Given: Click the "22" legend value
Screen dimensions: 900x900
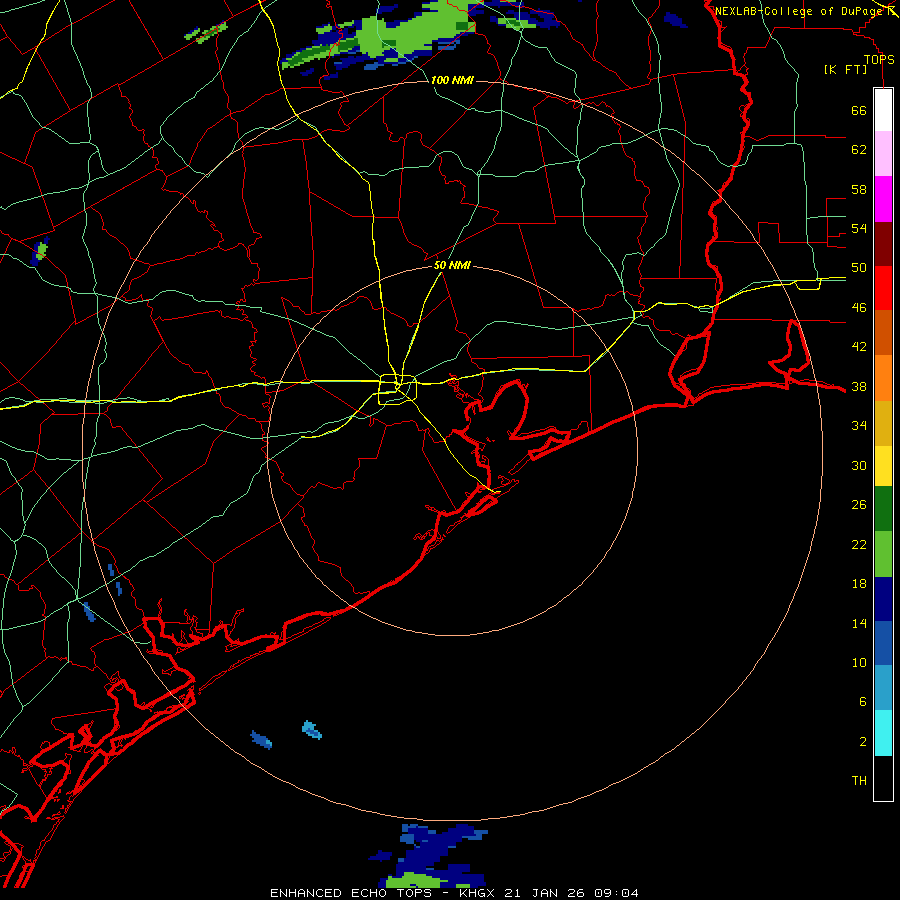Looking at the screenshot, I should point(859,545).
